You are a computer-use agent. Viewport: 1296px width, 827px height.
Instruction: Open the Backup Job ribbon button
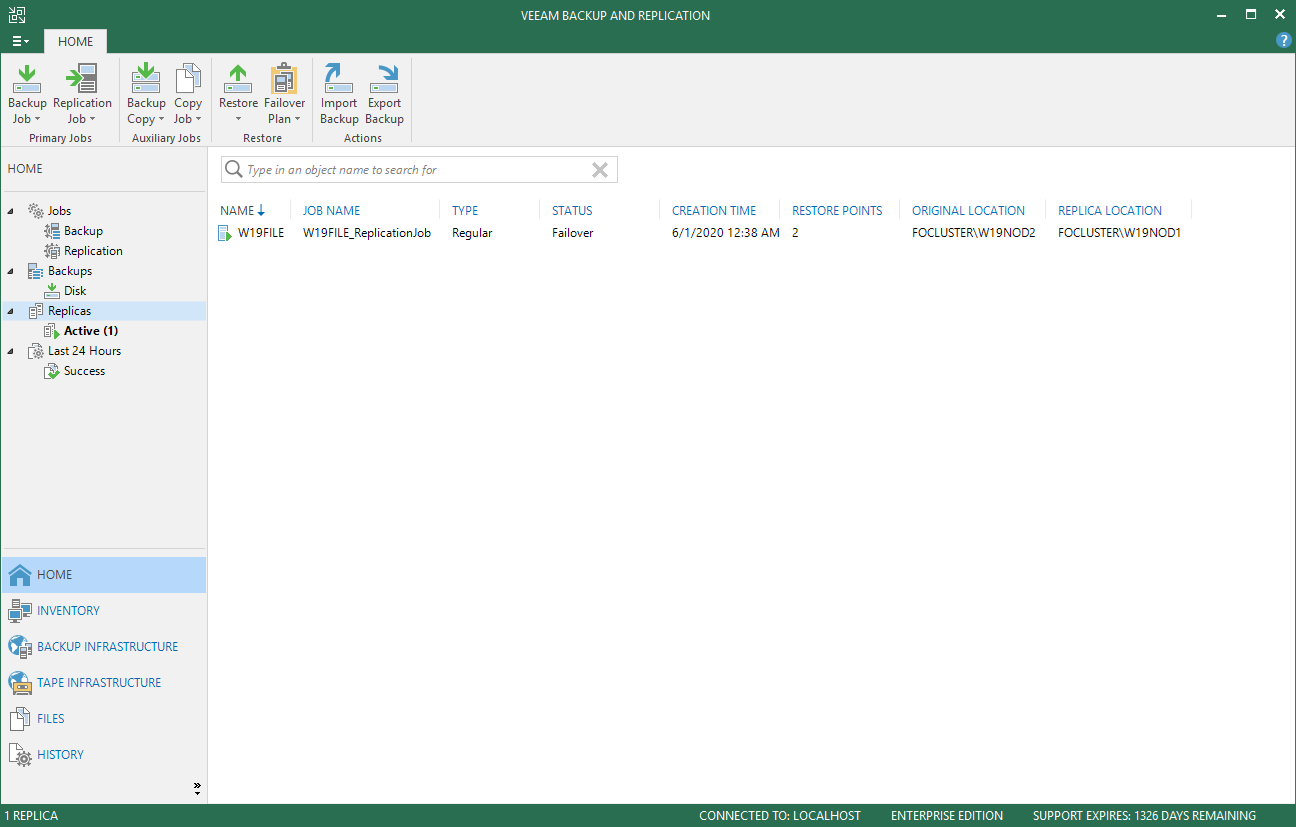[x=27, y=95]
